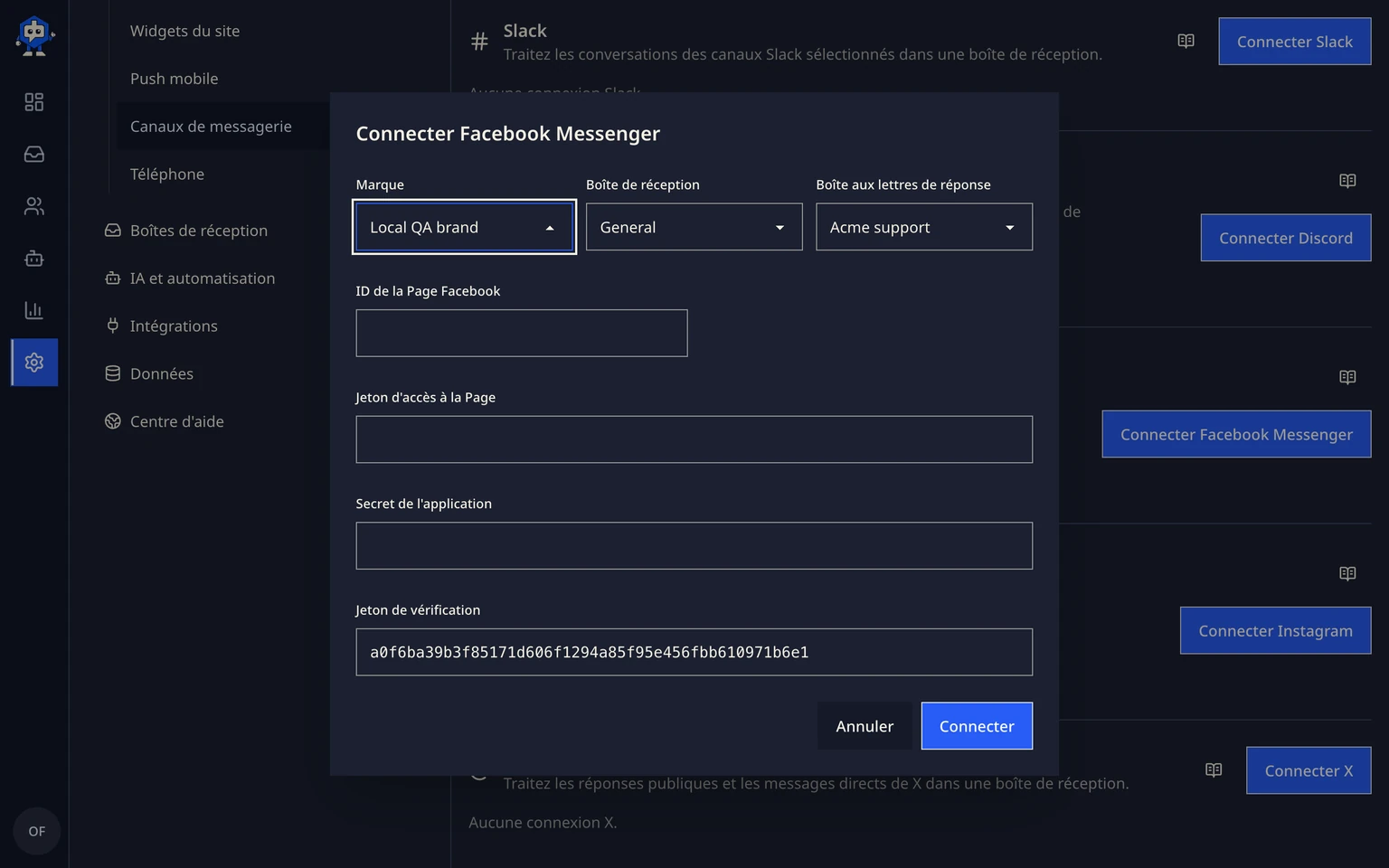Select Canaux de messagerie menu item
Viewport: 1389px width, 868px height.
point(211,127)
